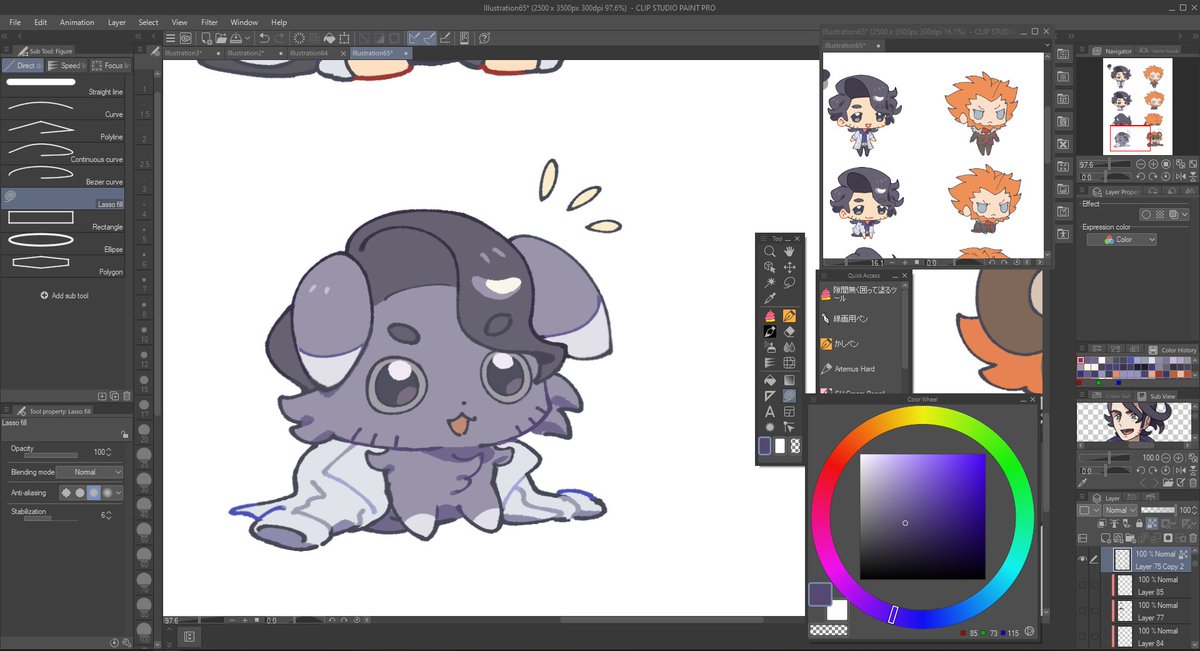Select Straight line sub tool
Image resolution: width=1200 pixels, height=651 pixels.
pyautogui.click(x=63, y=86)
